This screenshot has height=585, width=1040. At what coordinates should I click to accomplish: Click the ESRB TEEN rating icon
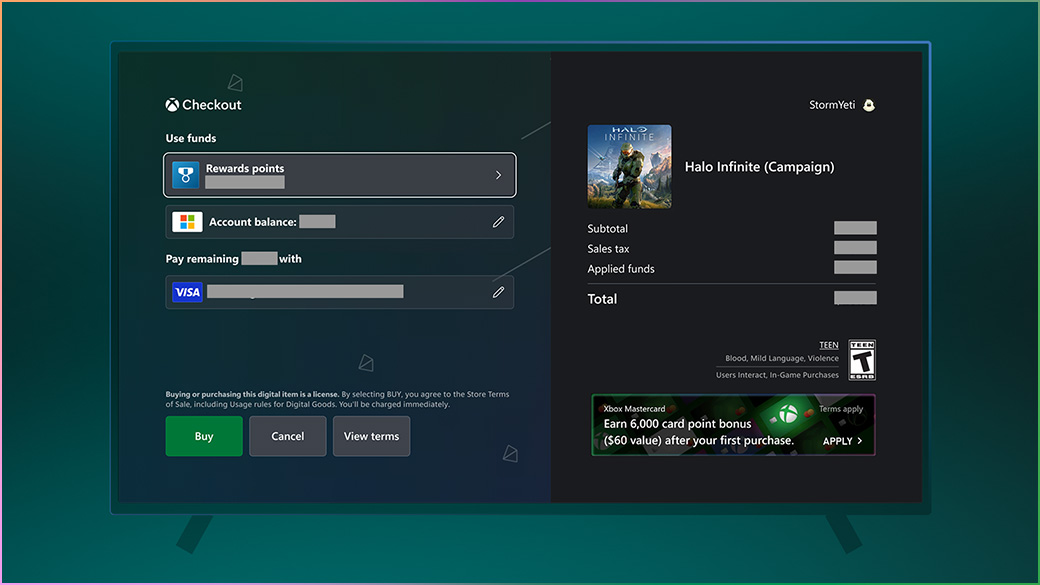point(861,360)
